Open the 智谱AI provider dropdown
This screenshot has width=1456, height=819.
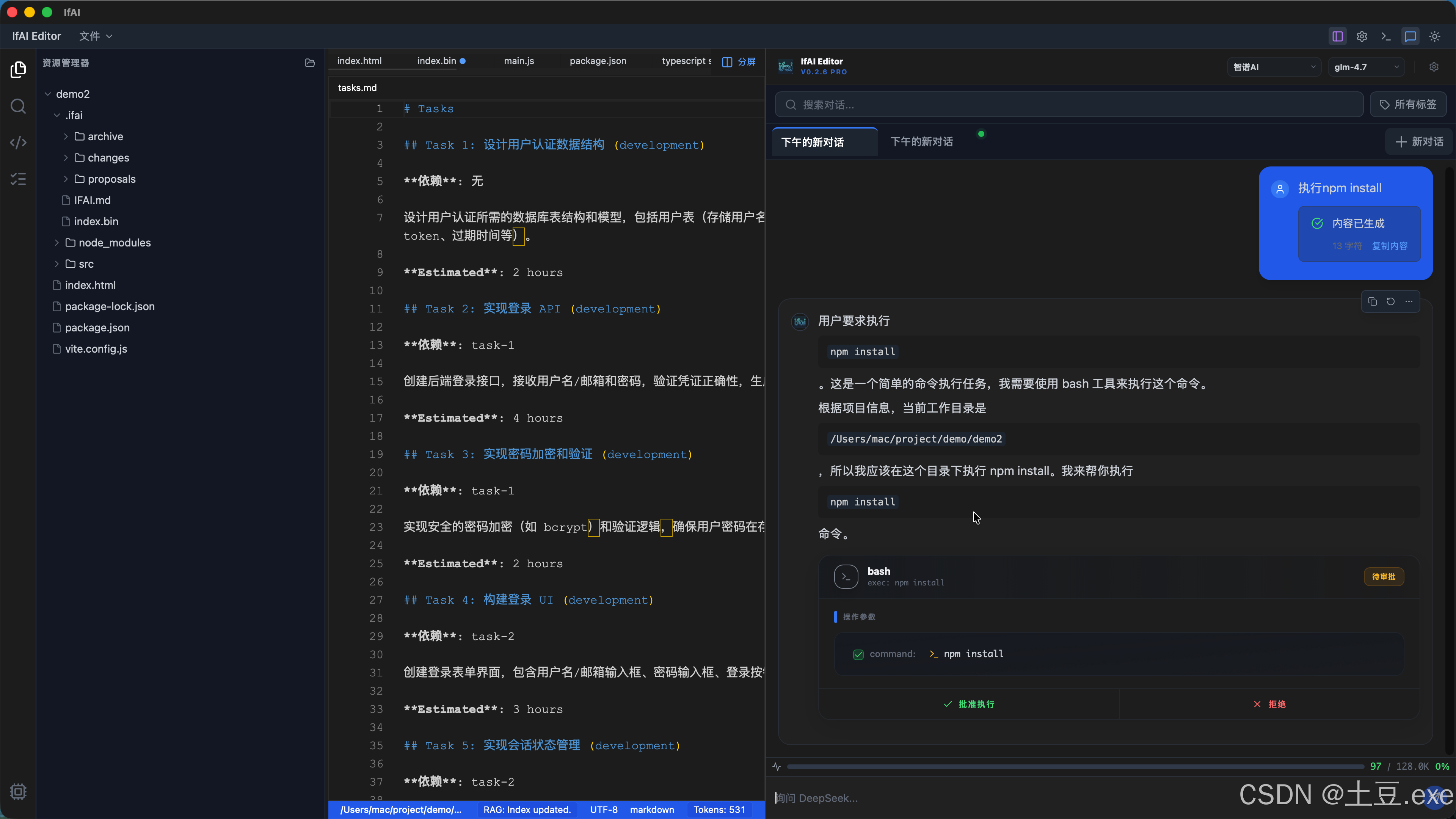coord(1274,67)
